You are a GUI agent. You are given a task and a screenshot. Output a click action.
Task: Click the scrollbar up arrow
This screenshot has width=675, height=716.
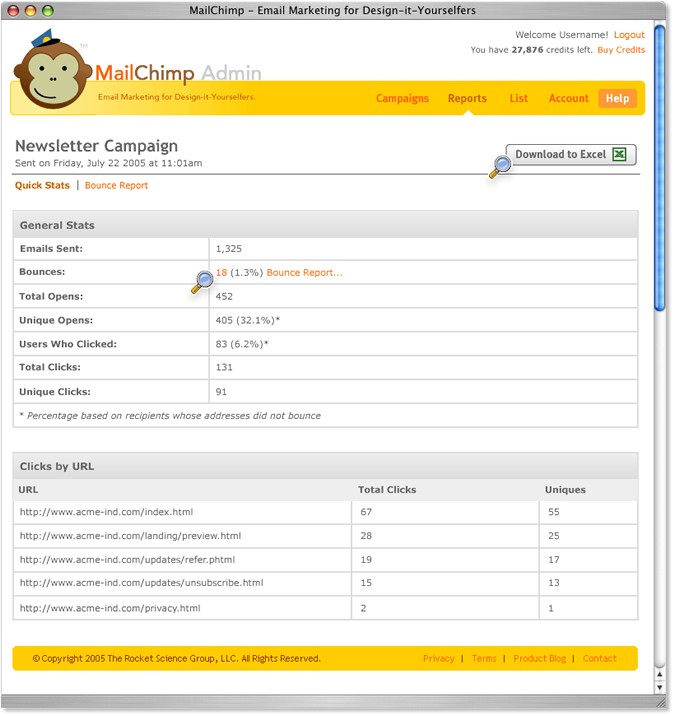(659, 674)
